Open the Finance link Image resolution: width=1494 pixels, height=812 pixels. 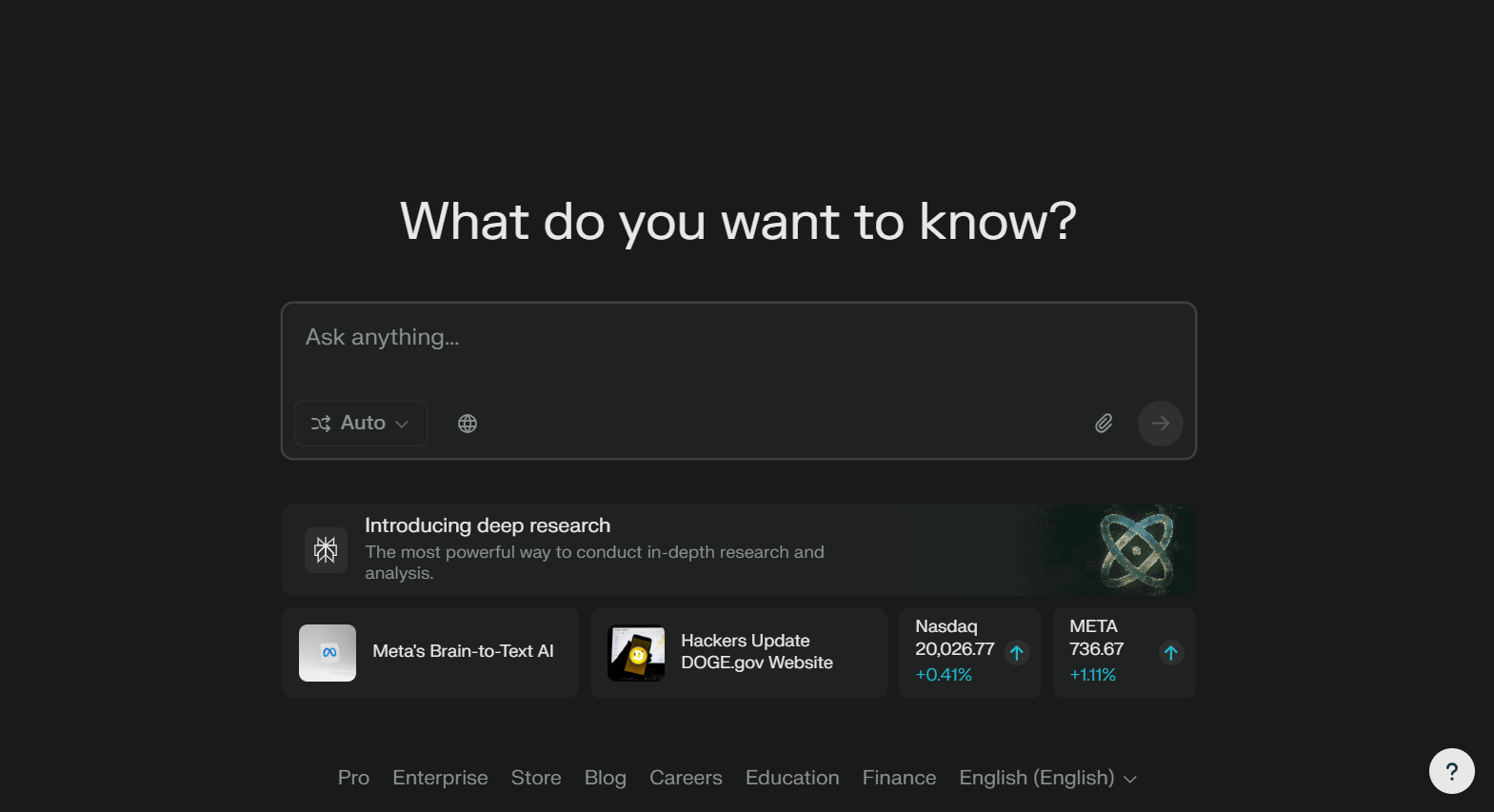pyautogui.click(x=899, y=778)
